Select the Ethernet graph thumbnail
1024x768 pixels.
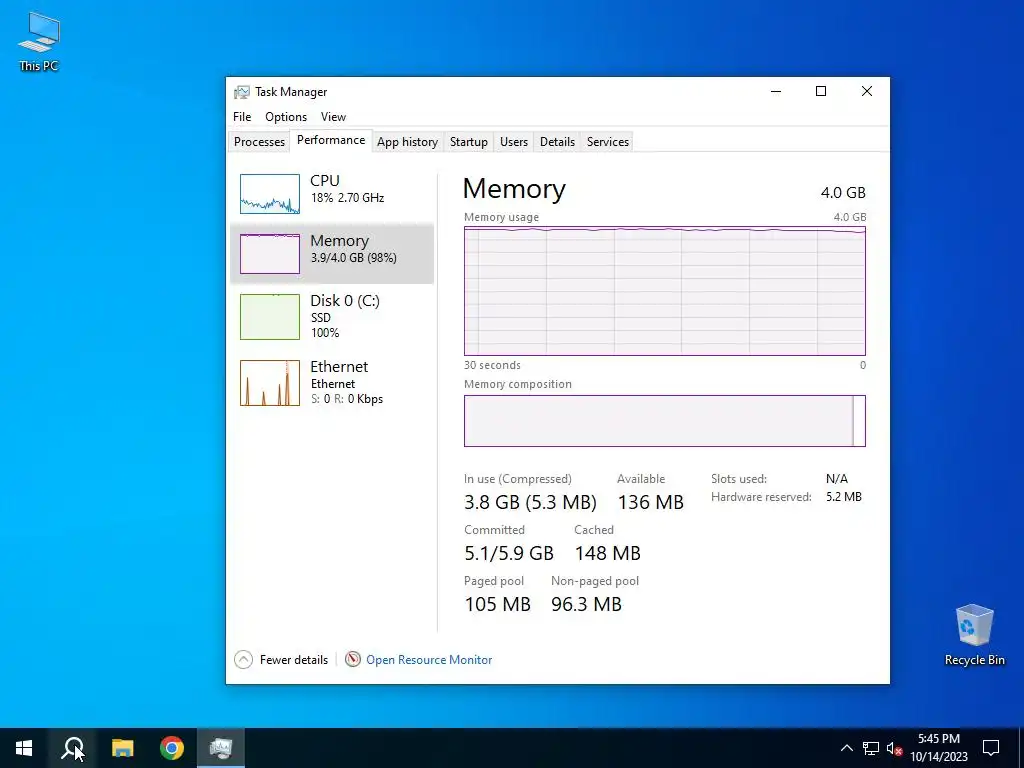[270, 383]
